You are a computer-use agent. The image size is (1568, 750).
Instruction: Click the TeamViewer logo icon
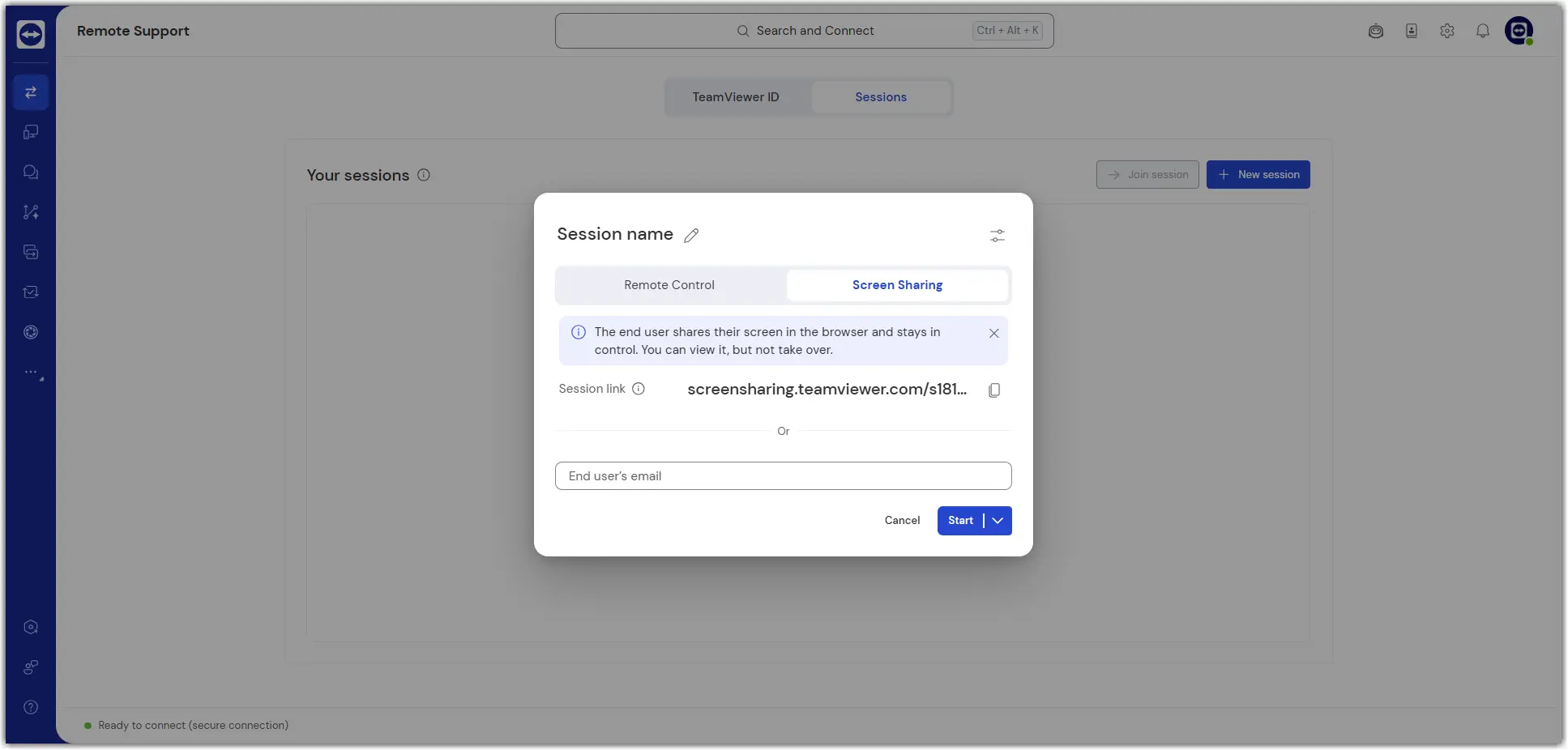(31, 34)
